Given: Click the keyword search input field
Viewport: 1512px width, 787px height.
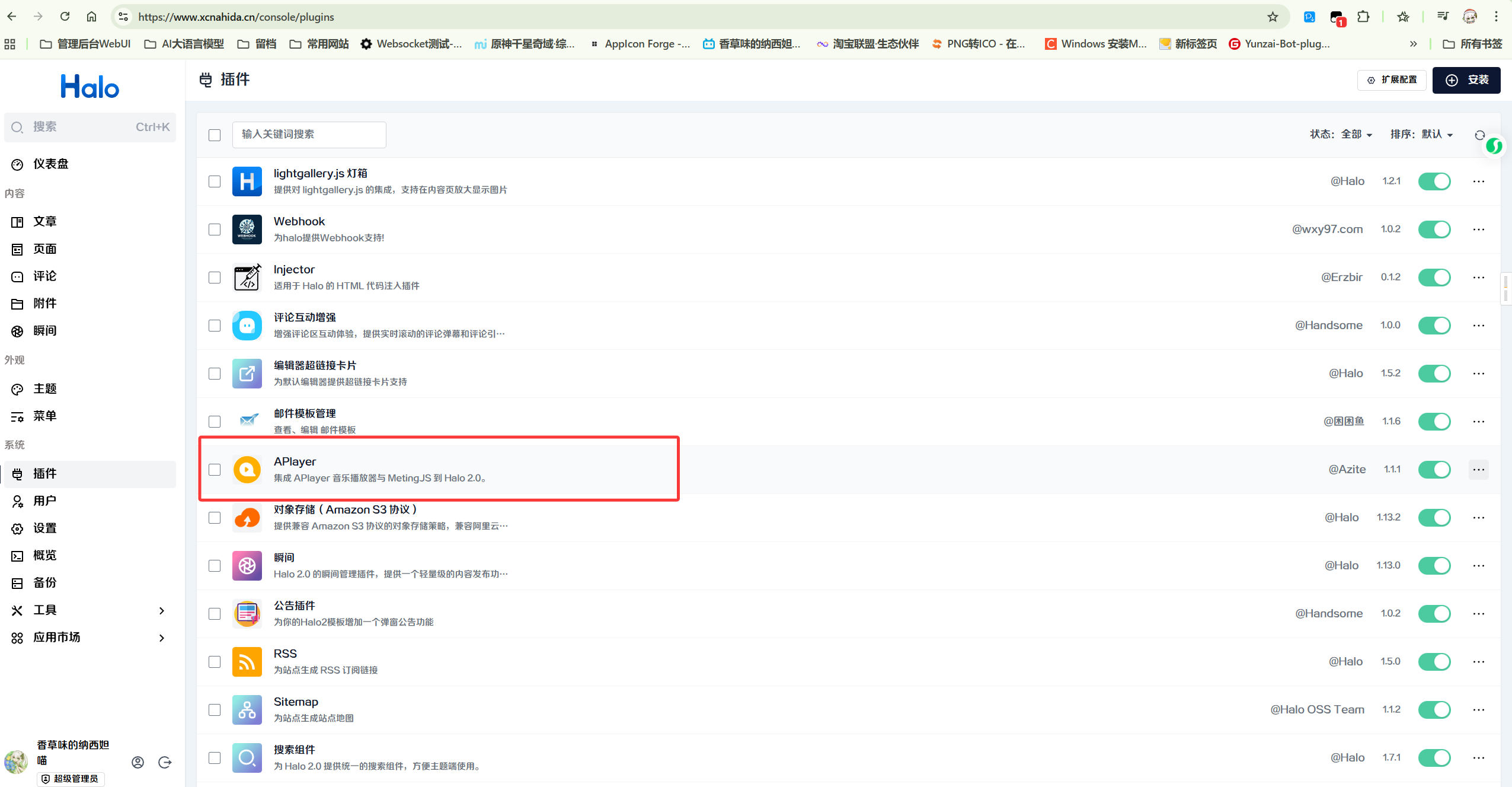Looking at the screenshot, I should (309, 135).
